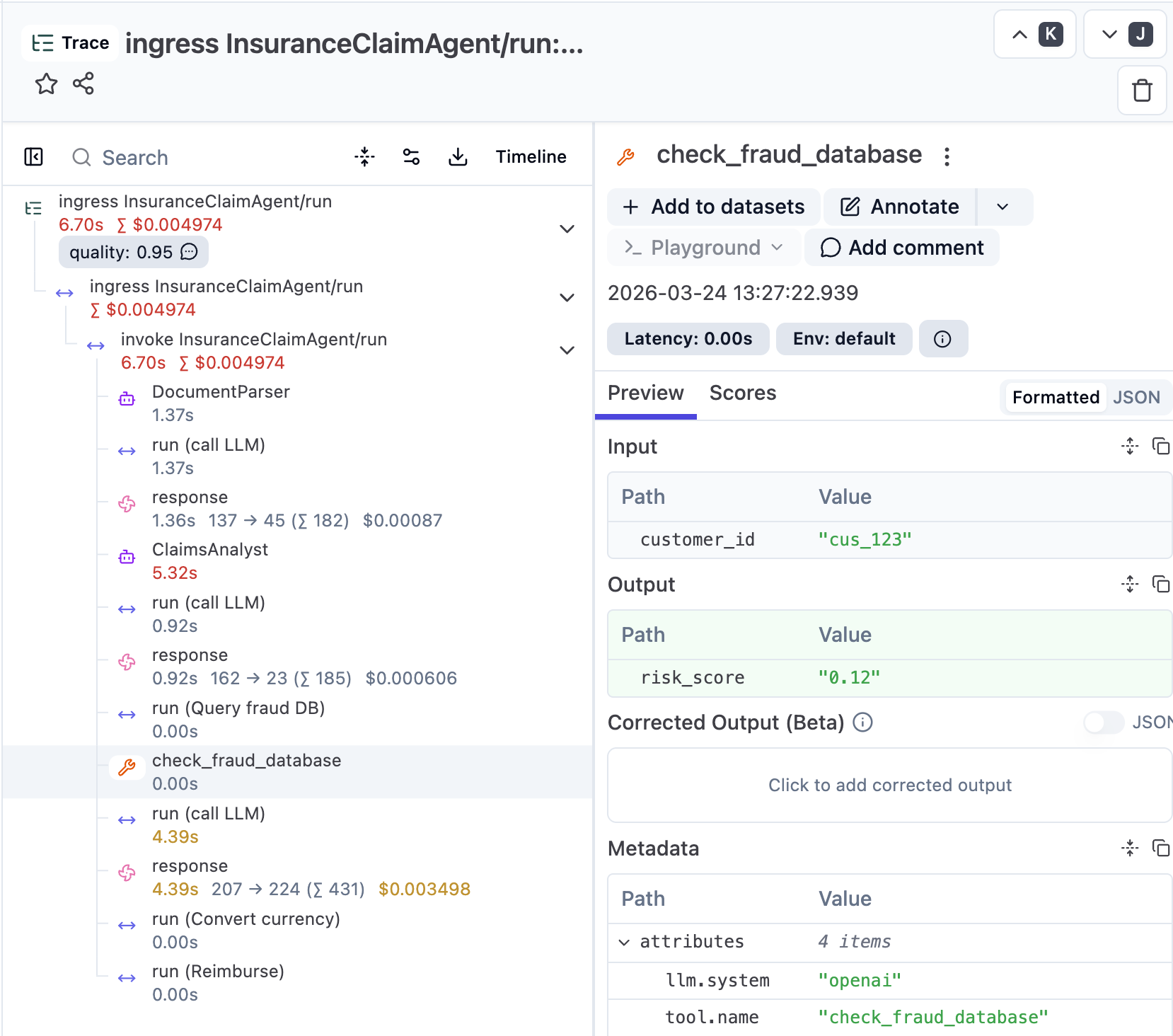1173x1036 pixels.
Task: Click the Add comment button
Action: [901, 248]
